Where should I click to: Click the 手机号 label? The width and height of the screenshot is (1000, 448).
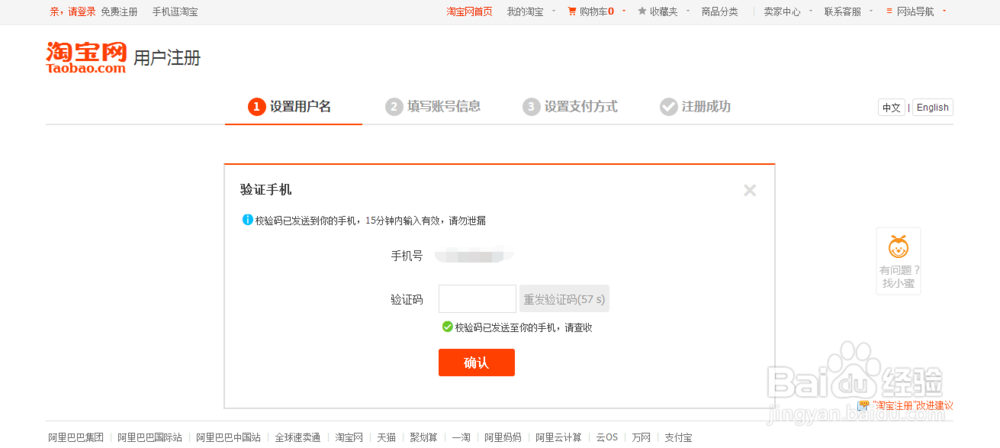(406, 256)
